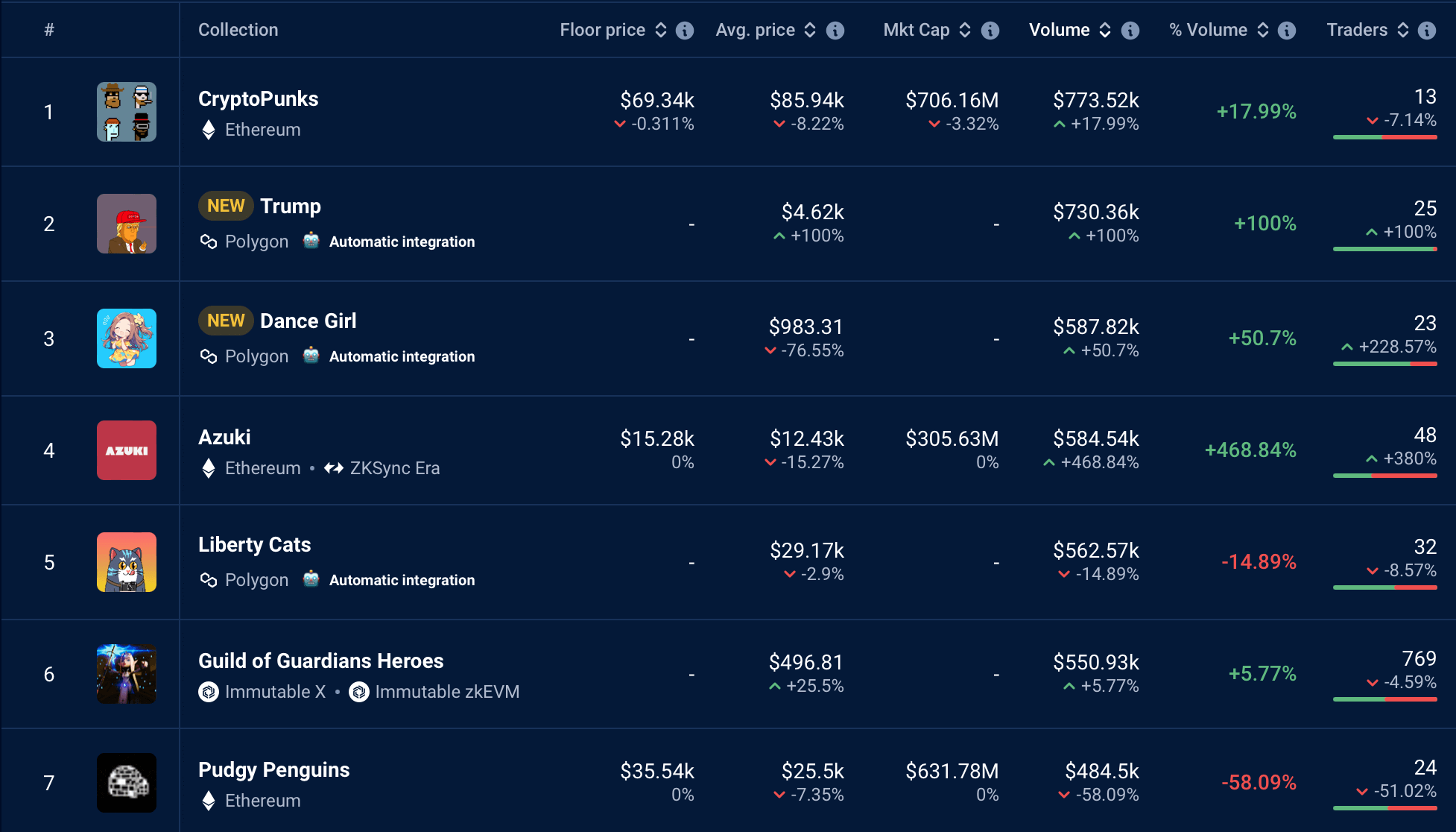Screen dimensions: 1456x832
Task: Click the Polygon icon under Dance Girl
Action: [x=209, y=356]
